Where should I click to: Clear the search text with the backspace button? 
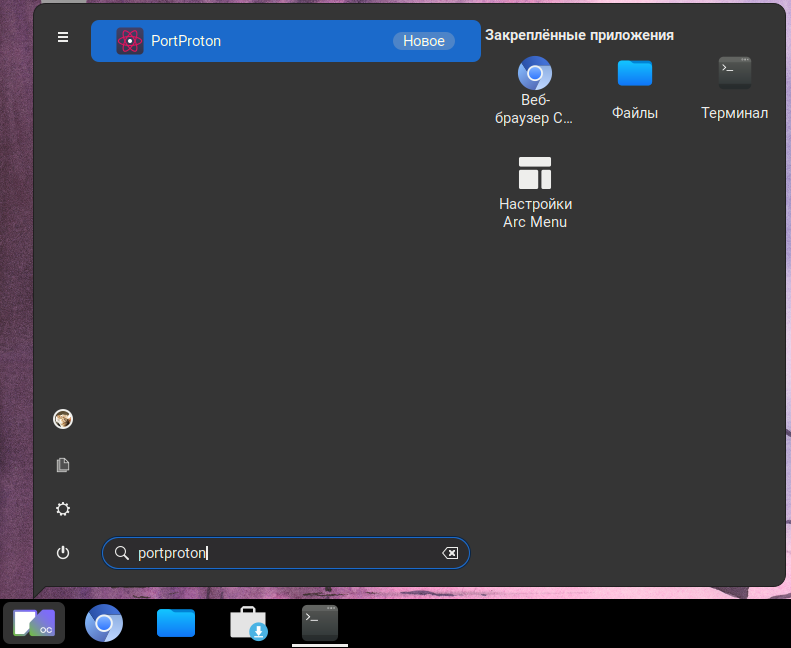pos(450,553)
